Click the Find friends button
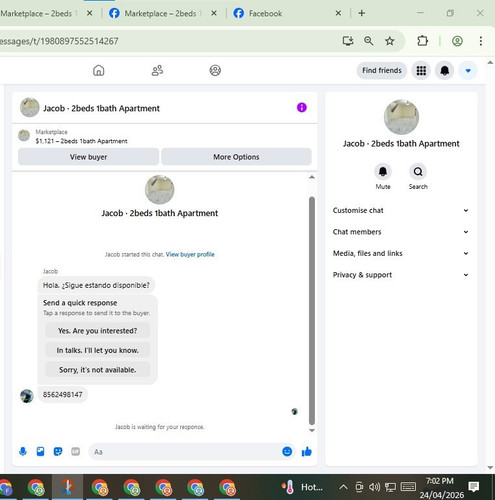Screen dimensions: 495x500 tap(382, 70)
